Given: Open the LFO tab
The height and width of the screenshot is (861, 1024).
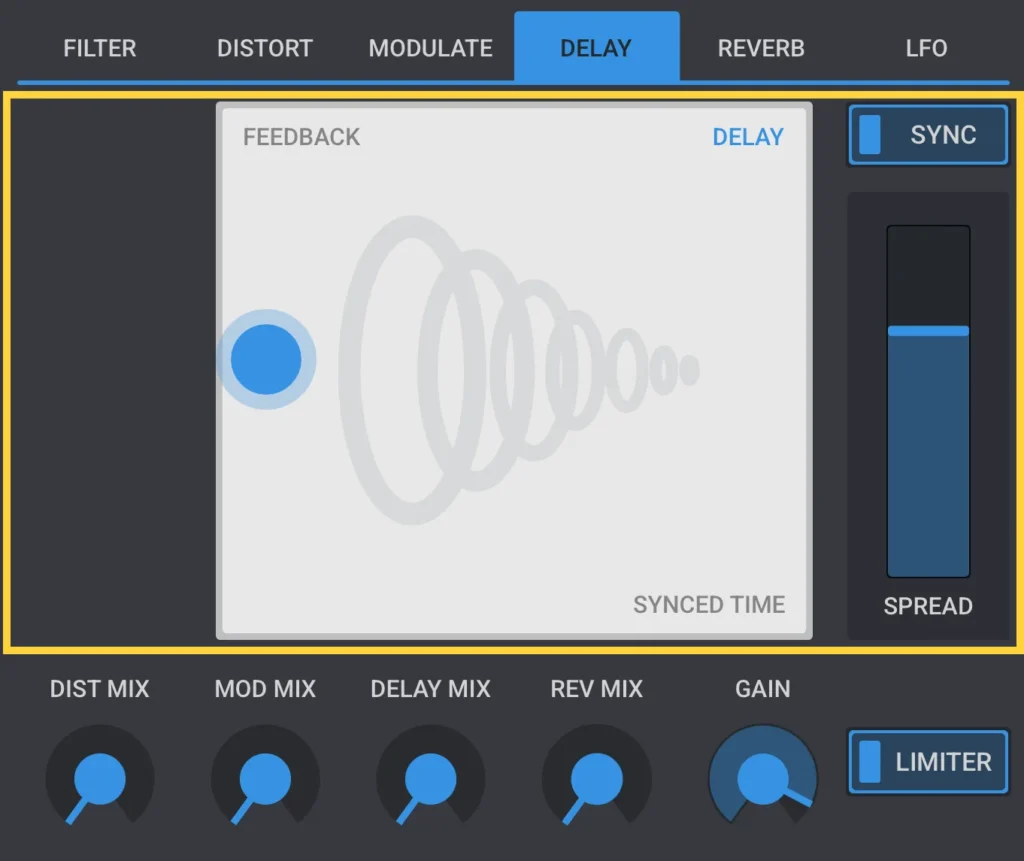Looking at the screenshot, I should pyautogui.click(x=926, y=48).
